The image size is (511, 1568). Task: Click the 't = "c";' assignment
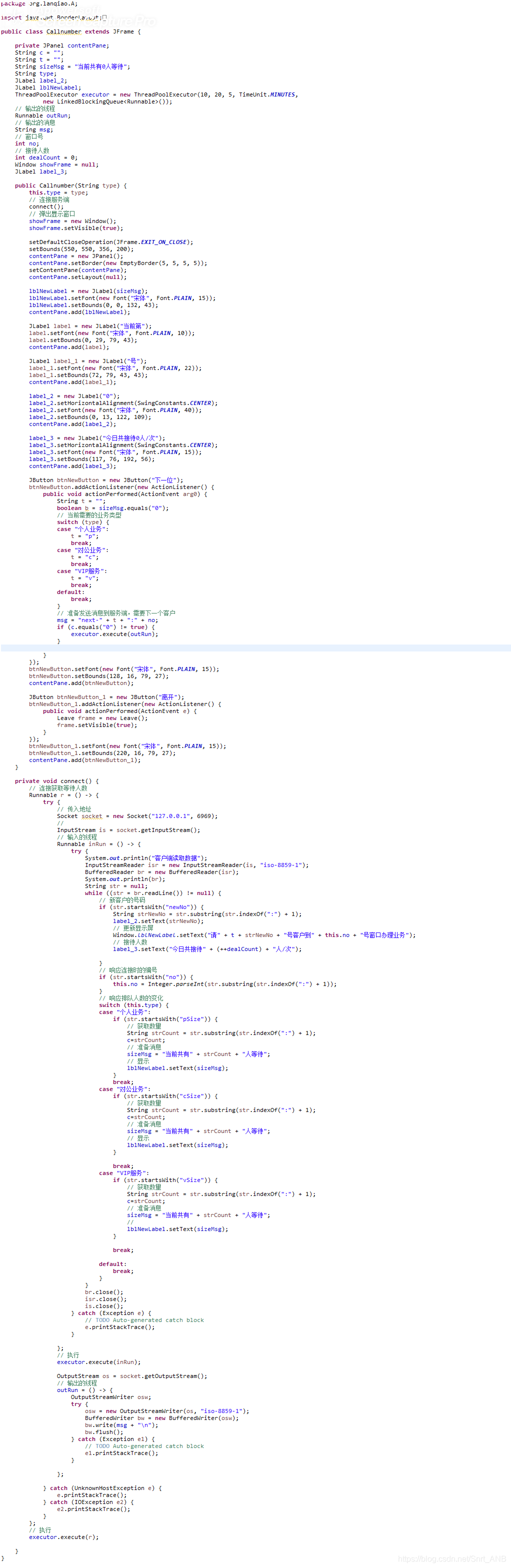84,557
